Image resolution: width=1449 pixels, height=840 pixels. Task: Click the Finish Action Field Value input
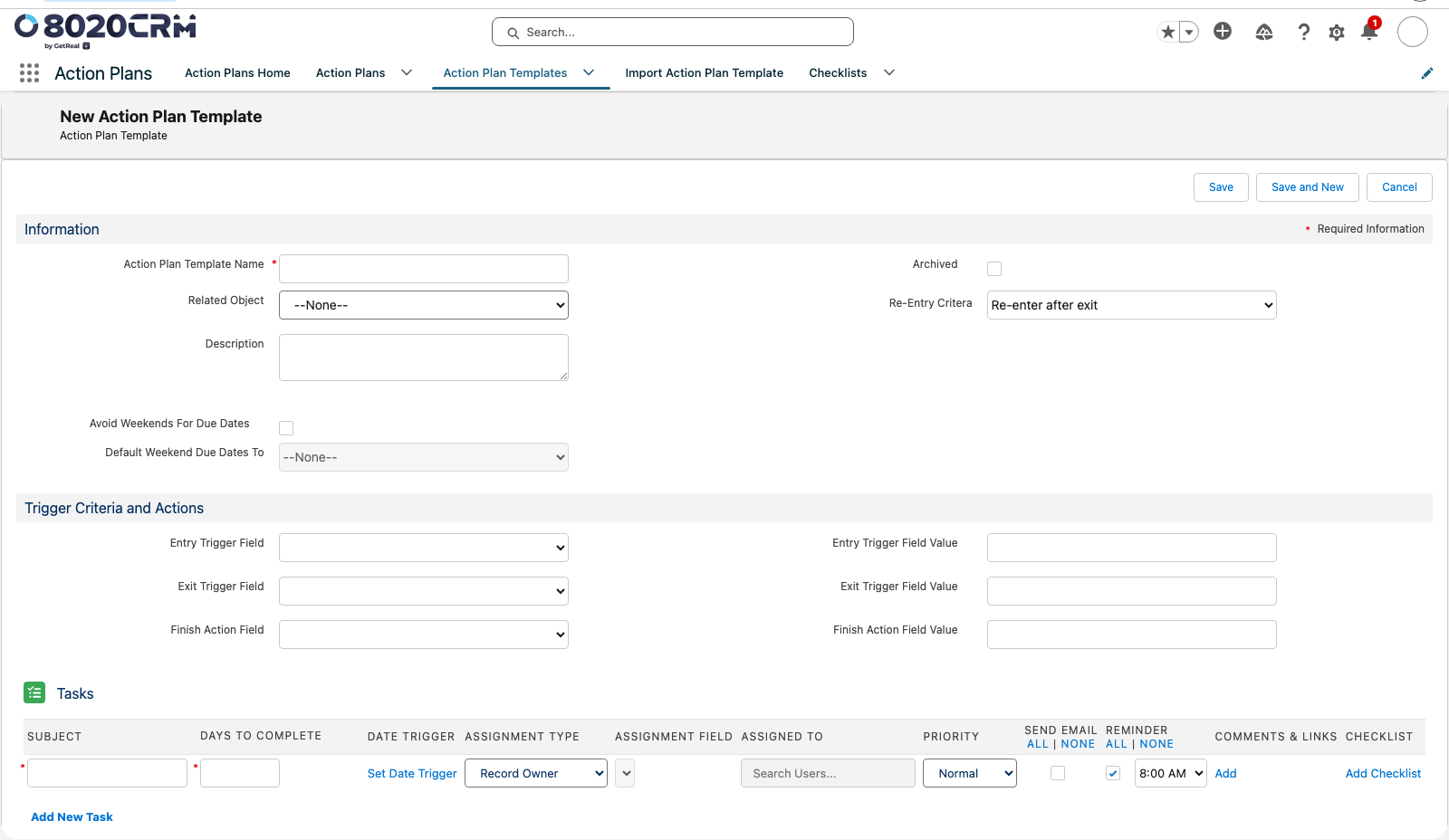pyautogui.click(x=1132, y=635)
